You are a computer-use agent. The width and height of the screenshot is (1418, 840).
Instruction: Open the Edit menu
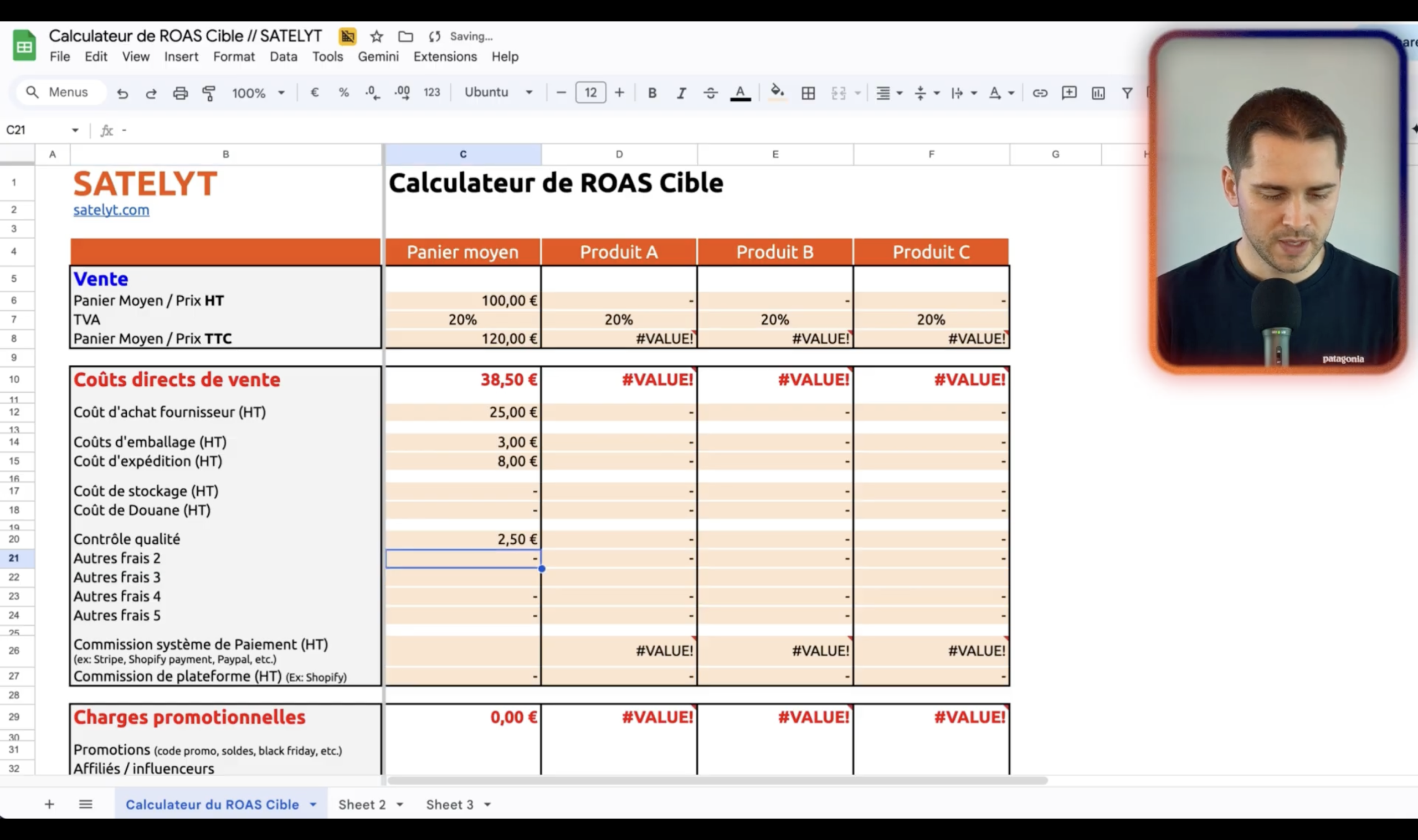pyautogui.click(x=96, y=56)
